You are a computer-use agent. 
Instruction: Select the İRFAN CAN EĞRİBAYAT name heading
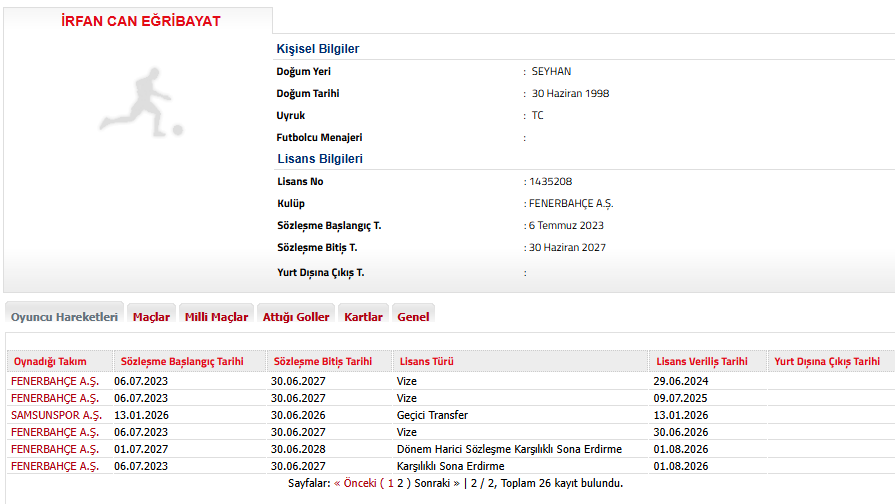click(141, 21)
